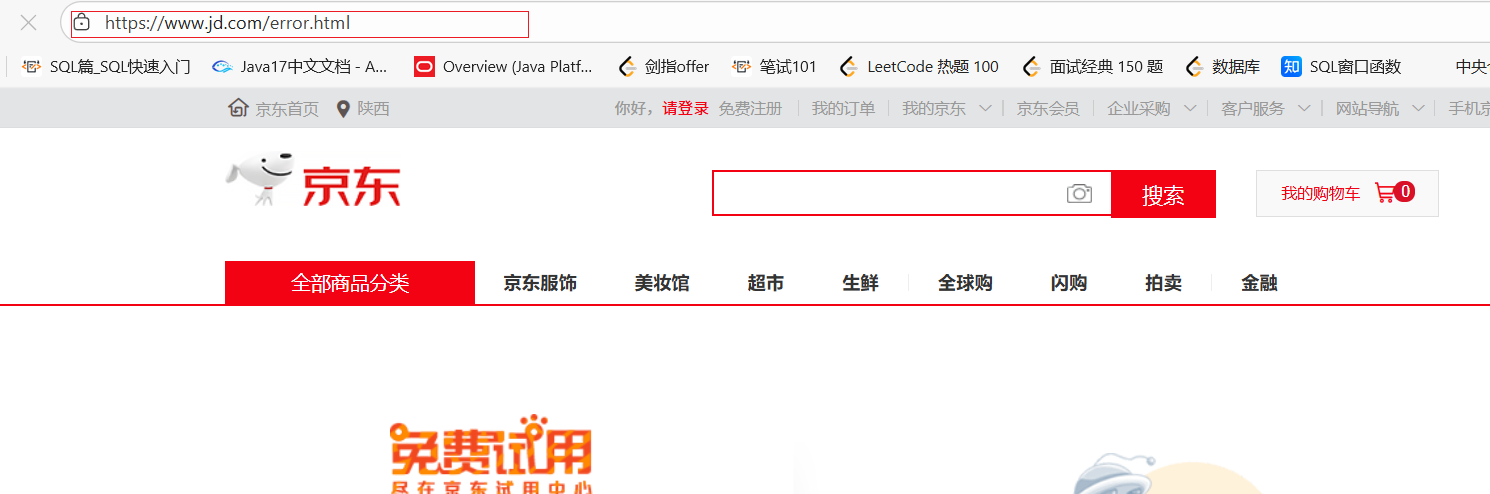Click the red 搜索 button

point(1163,194)
